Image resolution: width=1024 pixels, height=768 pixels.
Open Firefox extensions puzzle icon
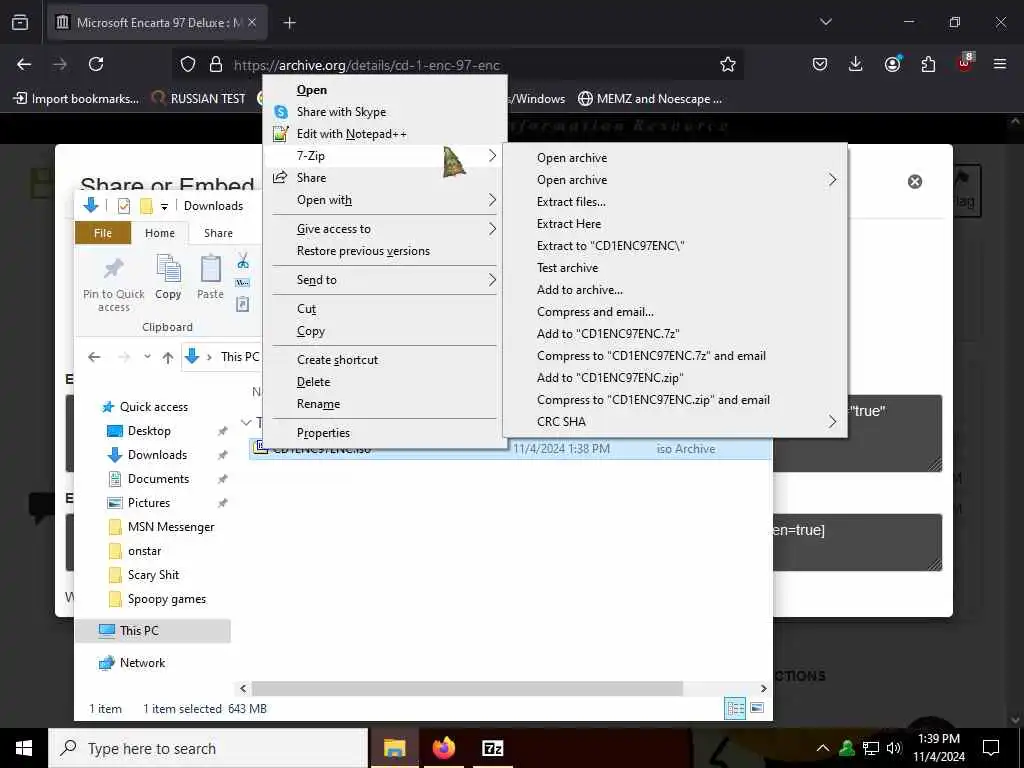928,64
